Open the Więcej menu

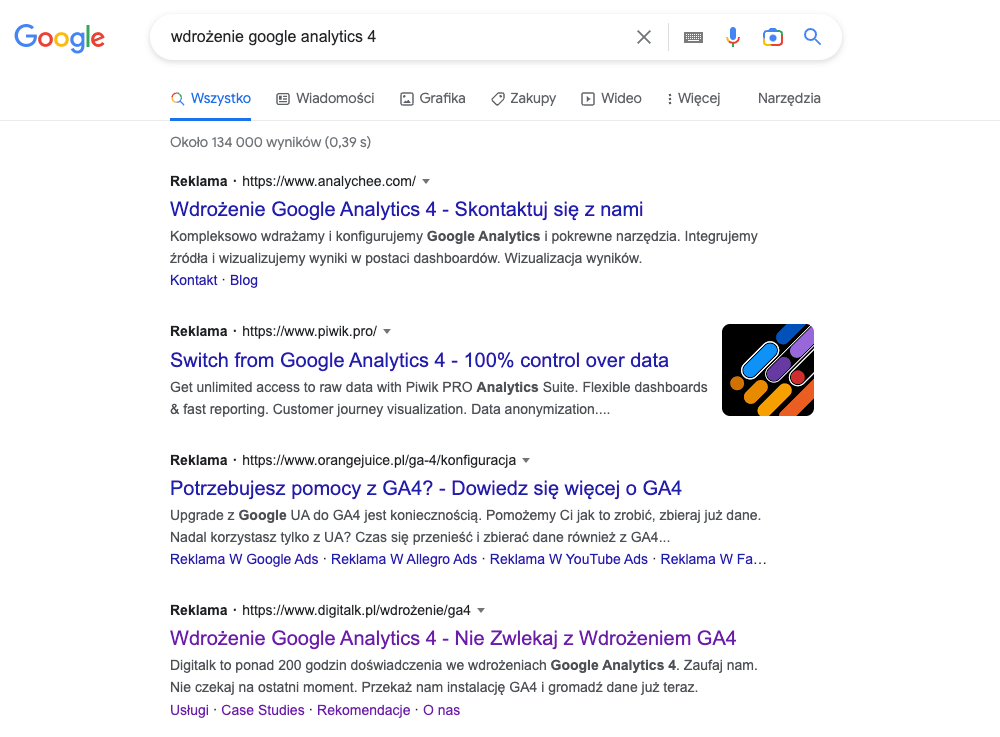click(x=693, y=98)
